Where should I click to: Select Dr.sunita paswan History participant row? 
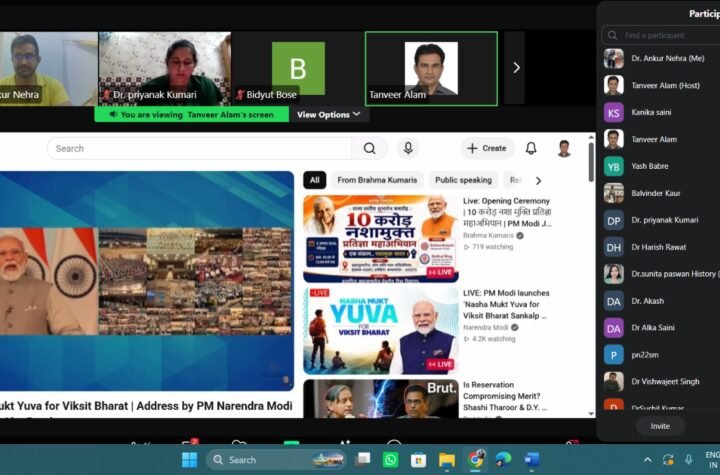(x=660, y=274)
